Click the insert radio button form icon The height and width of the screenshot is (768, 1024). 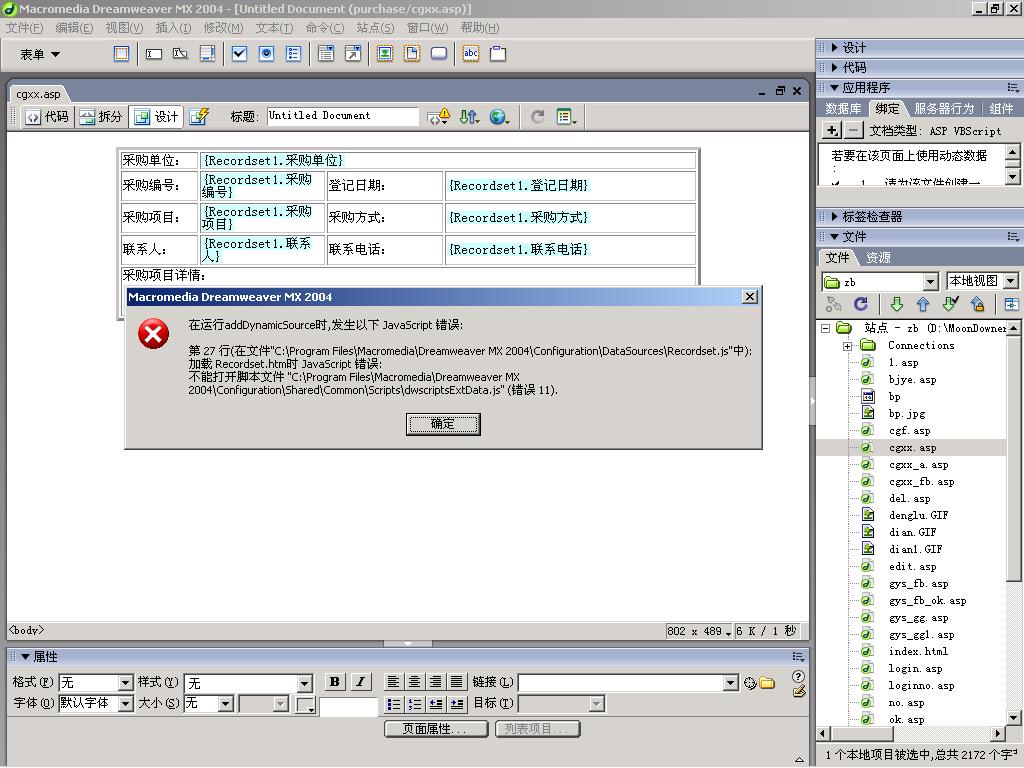pos(266,54)
